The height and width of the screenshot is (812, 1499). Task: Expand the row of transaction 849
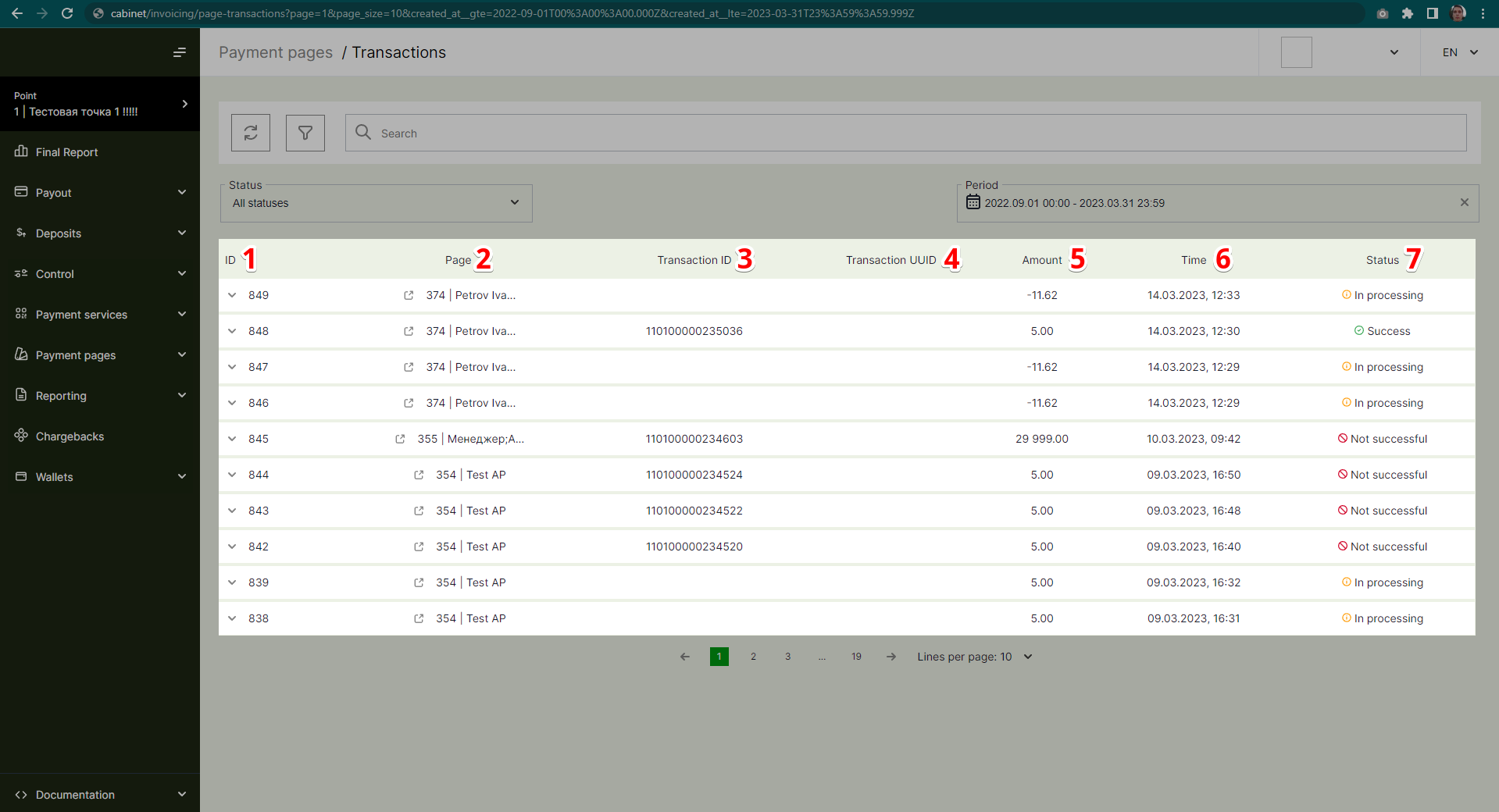tap(232, 295)
